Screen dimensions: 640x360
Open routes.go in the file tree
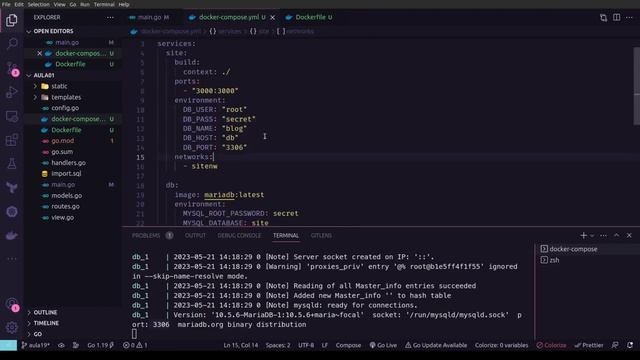(65, 206)
